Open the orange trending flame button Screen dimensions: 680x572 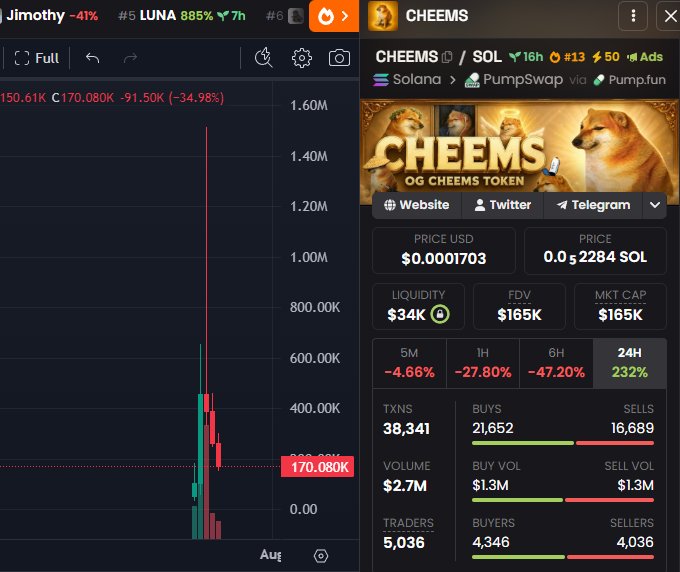(x=333, y=16)
